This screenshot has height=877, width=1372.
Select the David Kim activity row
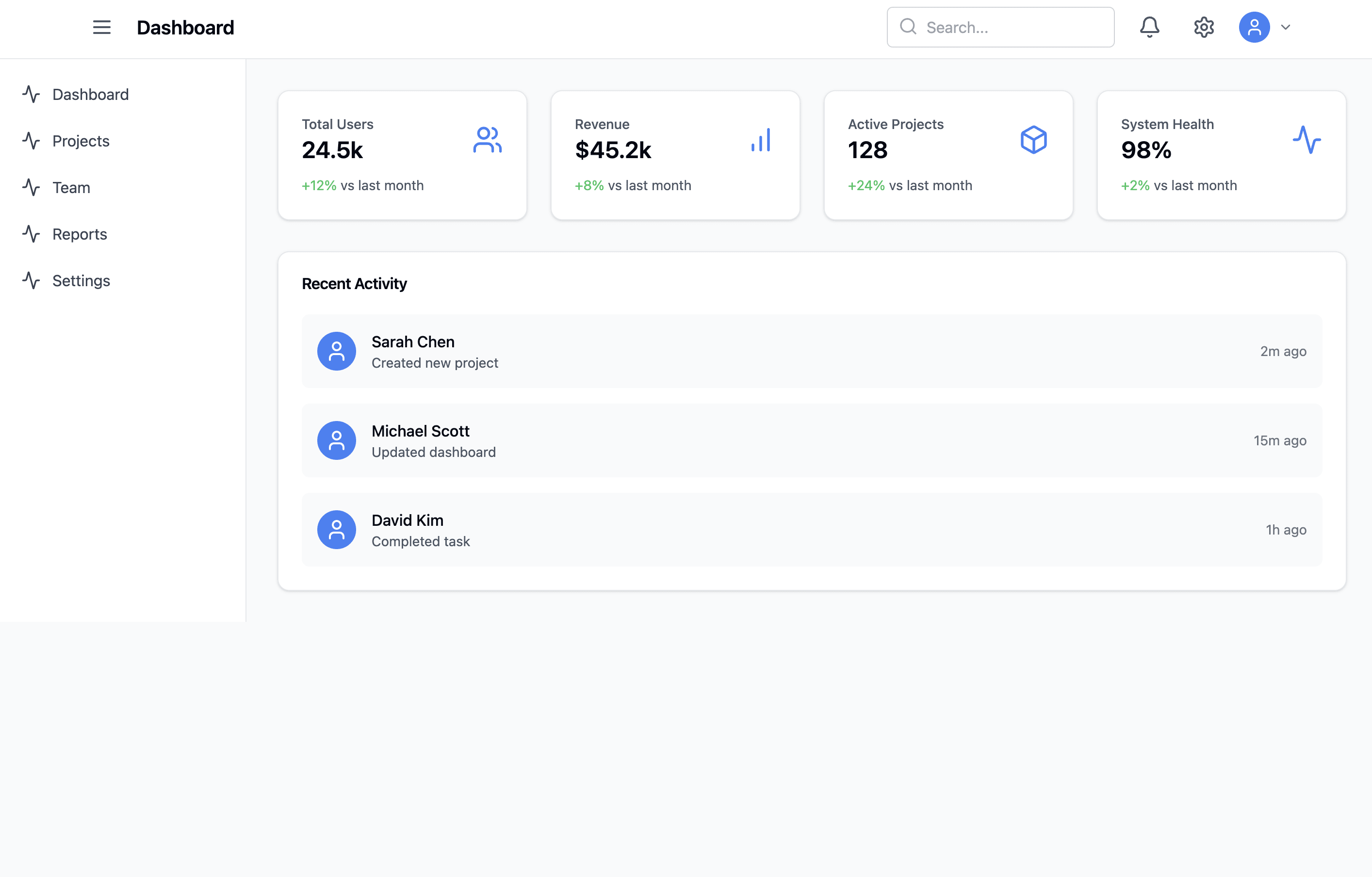(x=811, y=530)
